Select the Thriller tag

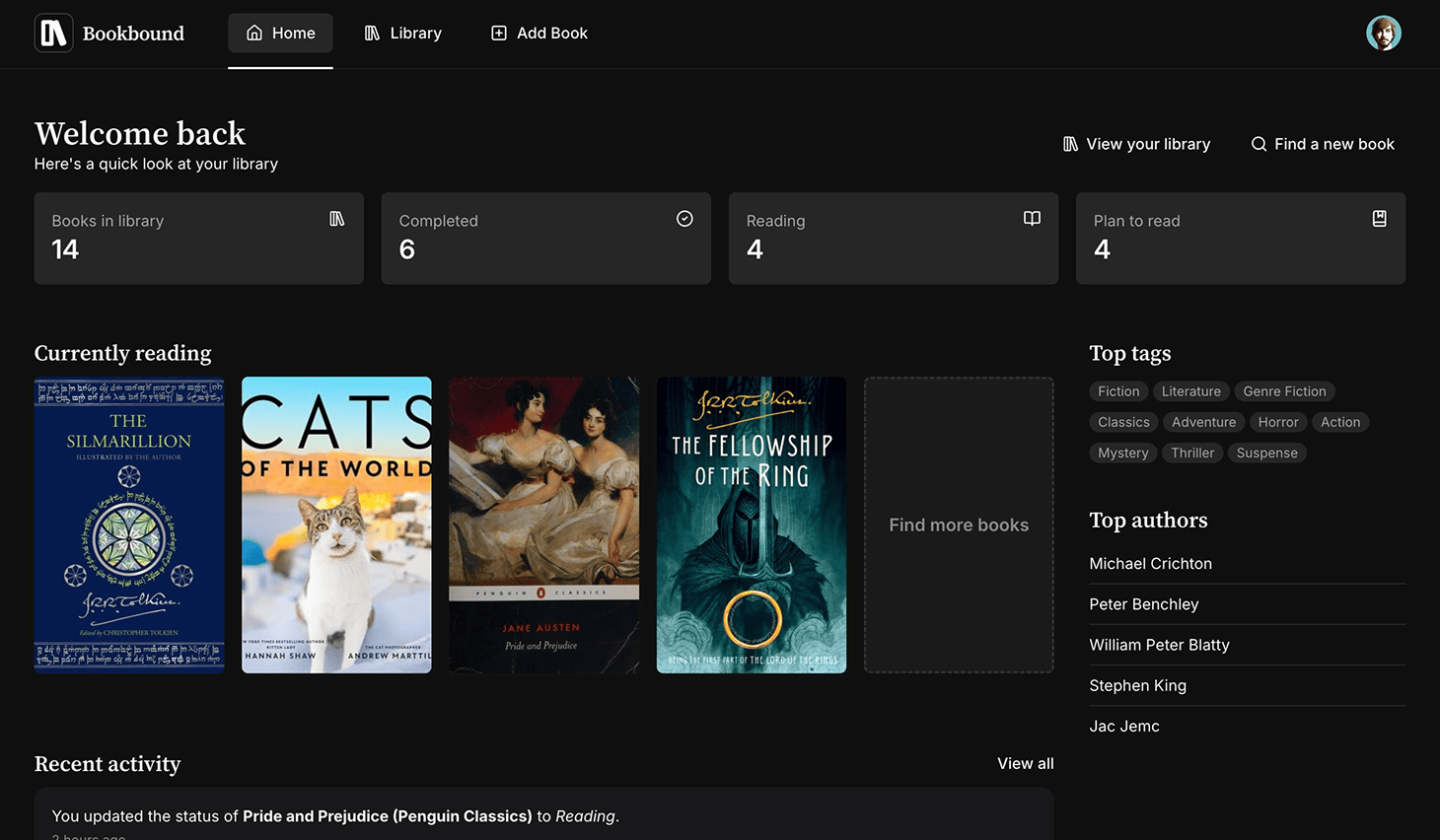click(x=1192, y=453)
